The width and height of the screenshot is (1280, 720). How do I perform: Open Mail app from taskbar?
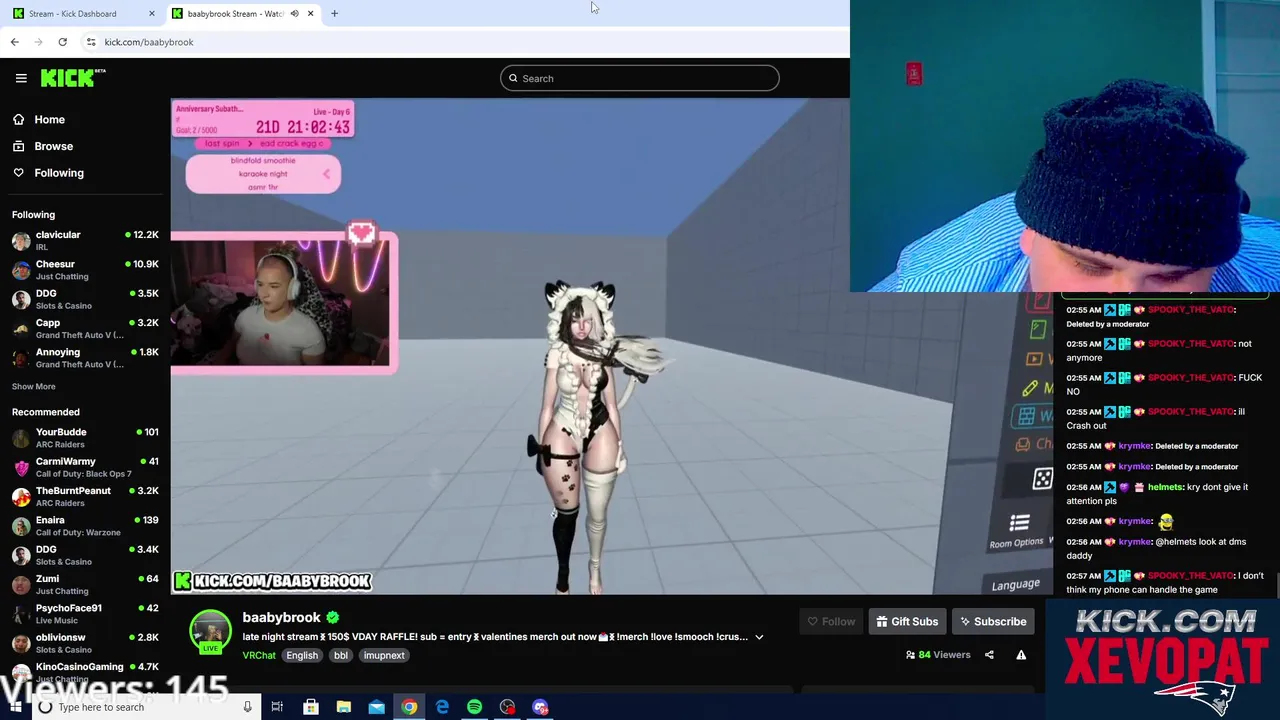pos(376,707)
